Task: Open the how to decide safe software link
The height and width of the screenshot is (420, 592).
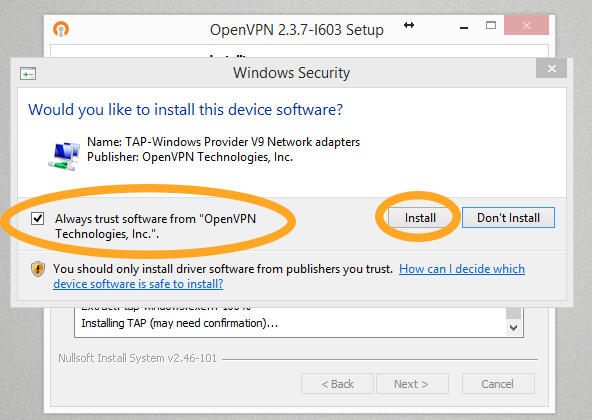Action: pos(289,276)
